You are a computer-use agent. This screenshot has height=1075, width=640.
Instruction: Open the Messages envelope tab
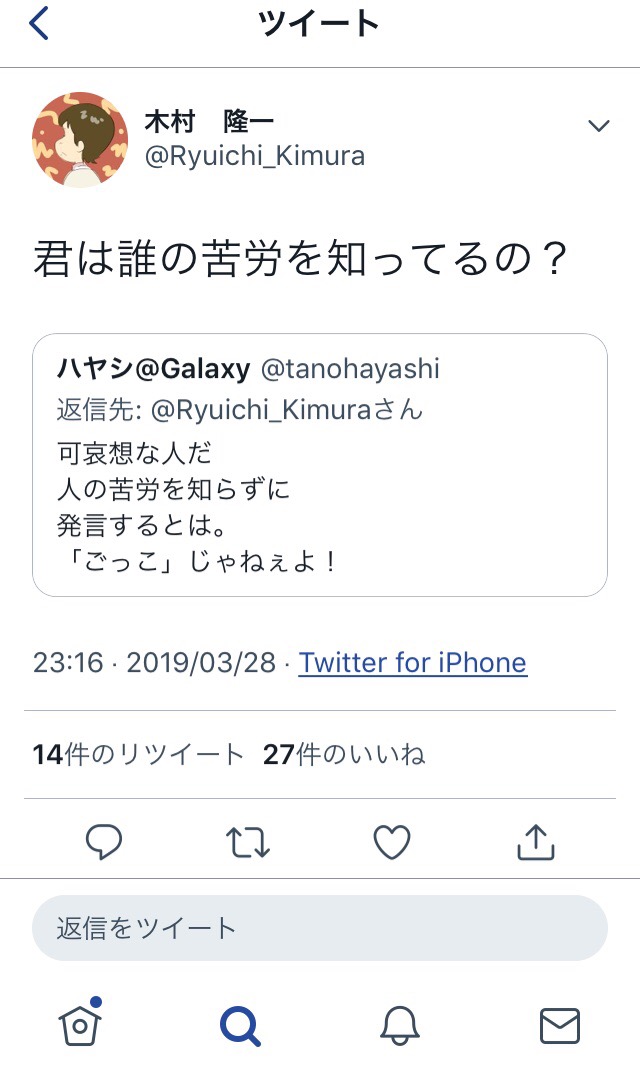[x=559, y=1025]
